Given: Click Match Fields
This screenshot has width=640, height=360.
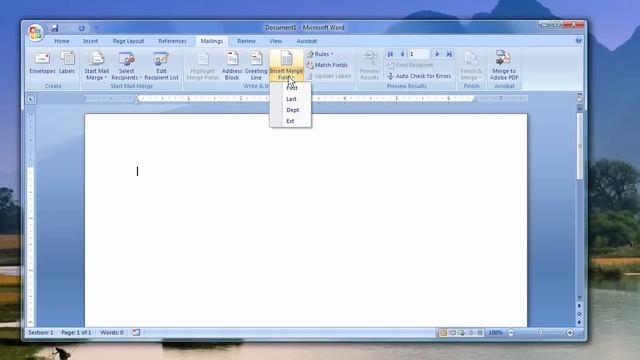Looking at the screenshot, I should (x=327, y=65).
